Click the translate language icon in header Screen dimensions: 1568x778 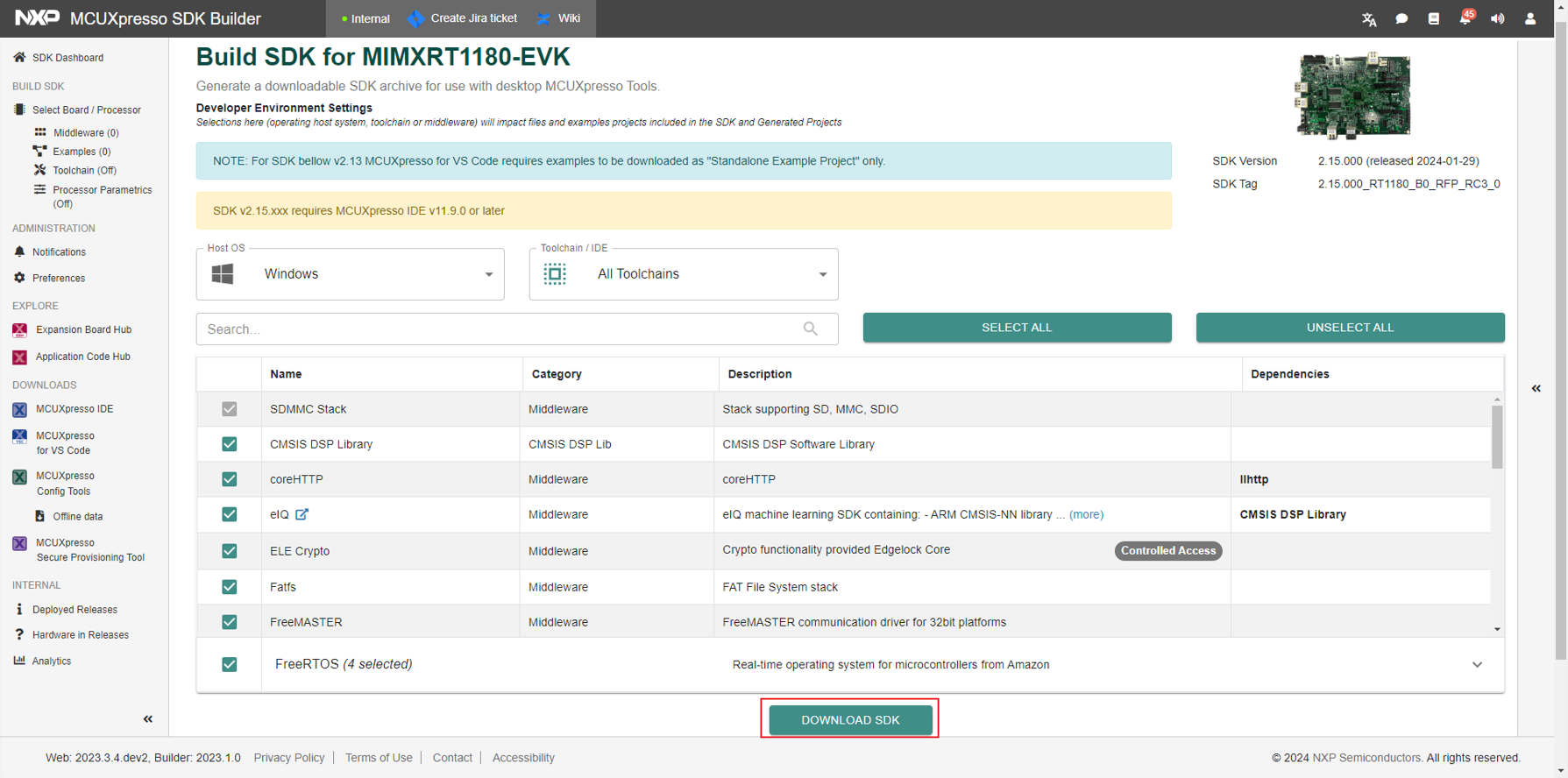point(1369,18)
